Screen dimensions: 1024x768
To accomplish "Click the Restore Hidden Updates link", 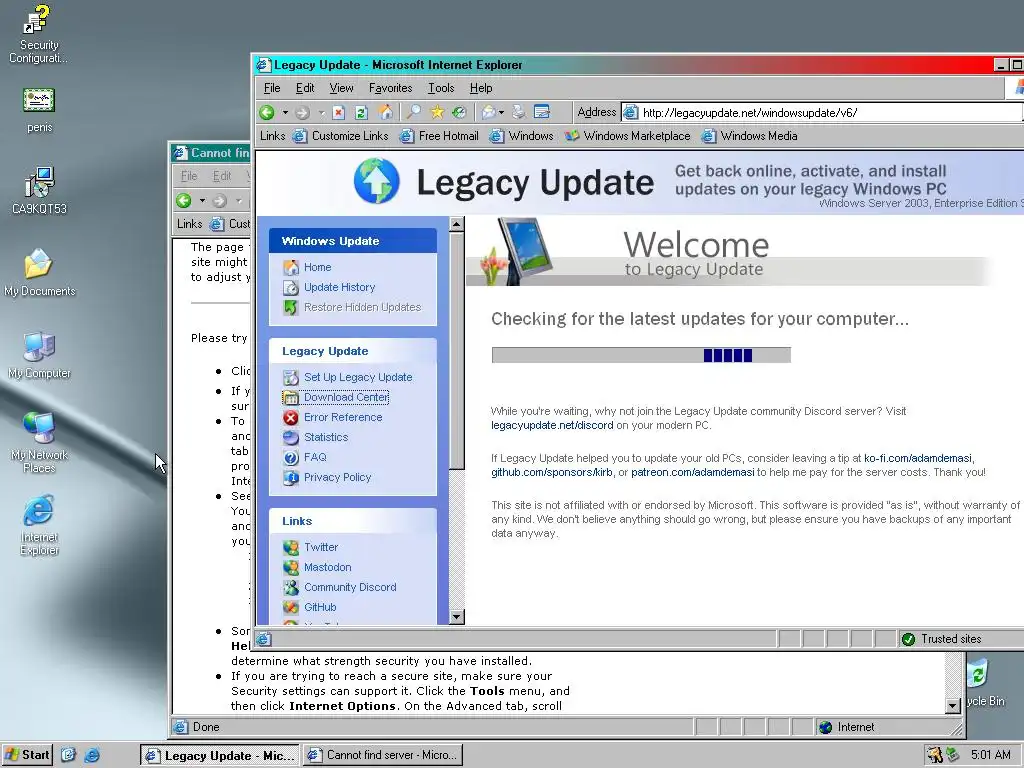I will (x=362, y=308).
